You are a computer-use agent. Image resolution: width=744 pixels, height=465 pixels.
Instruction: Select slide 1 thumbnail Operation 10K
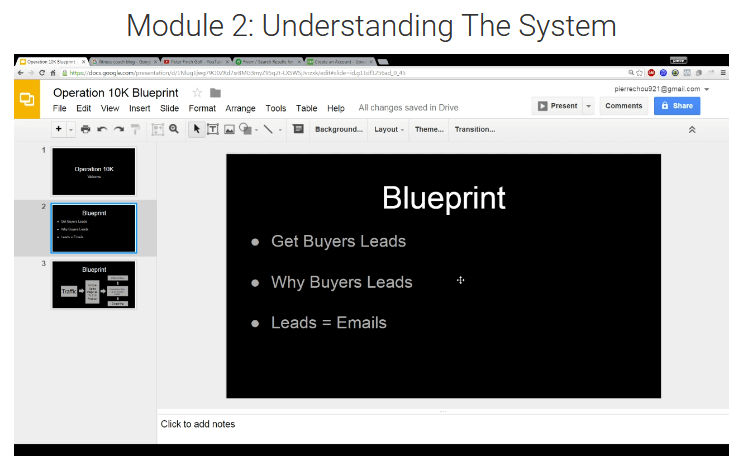[x=94, y=171]
